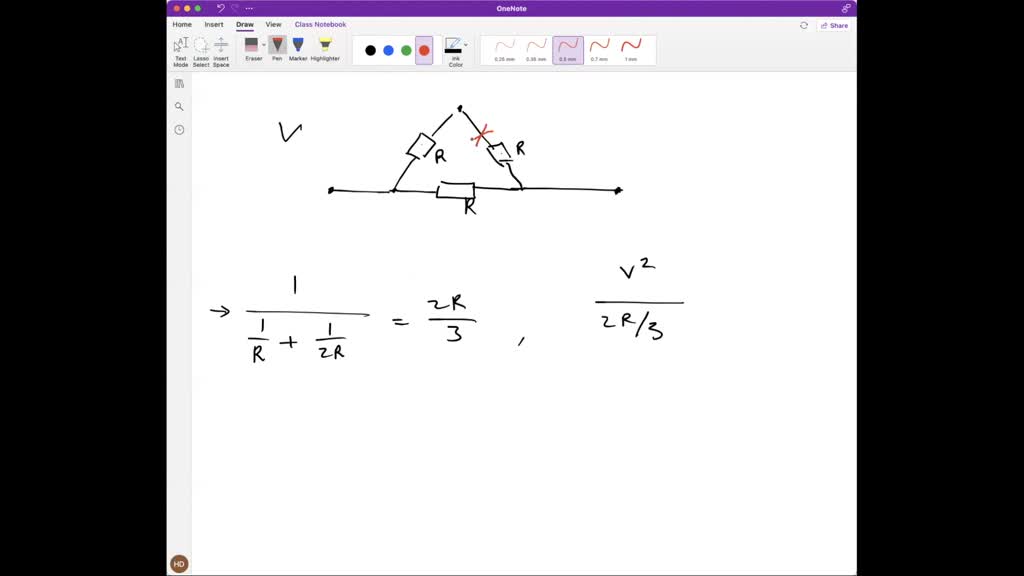This screenshot has height=576, width=1024.
Task: Open the Class Notebook tab
Action: pyautogui.click(x=319, y=23)
